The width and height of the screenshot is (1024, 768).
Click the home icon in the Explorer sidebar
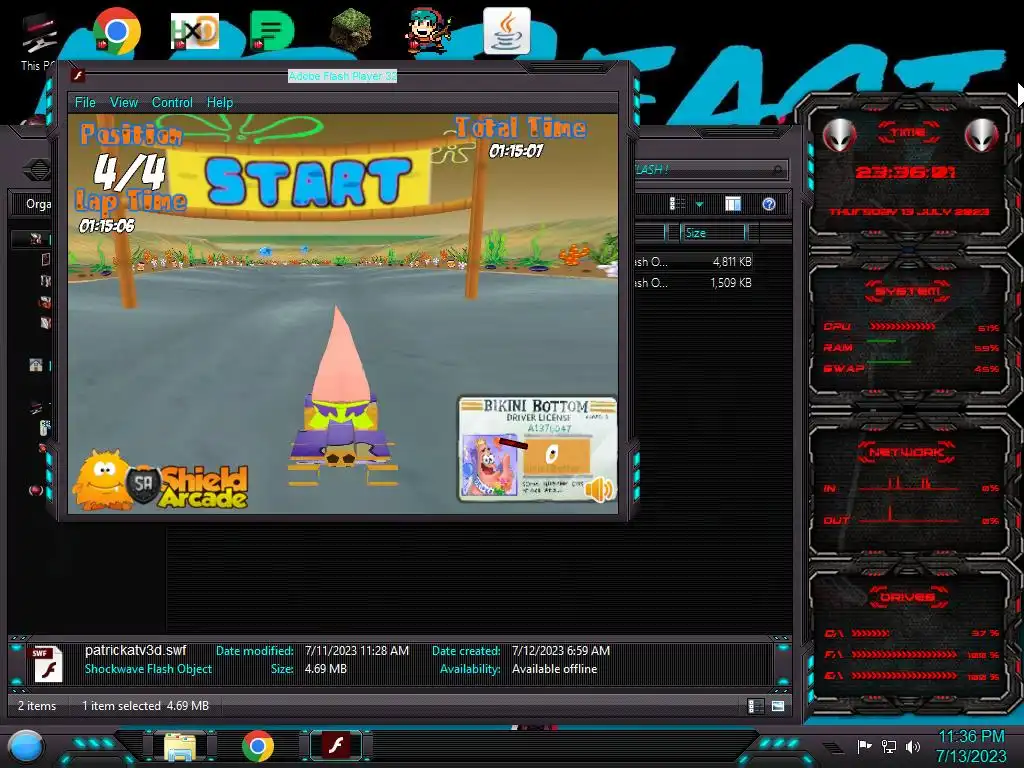pyautogui.click(x=36, y=364)
